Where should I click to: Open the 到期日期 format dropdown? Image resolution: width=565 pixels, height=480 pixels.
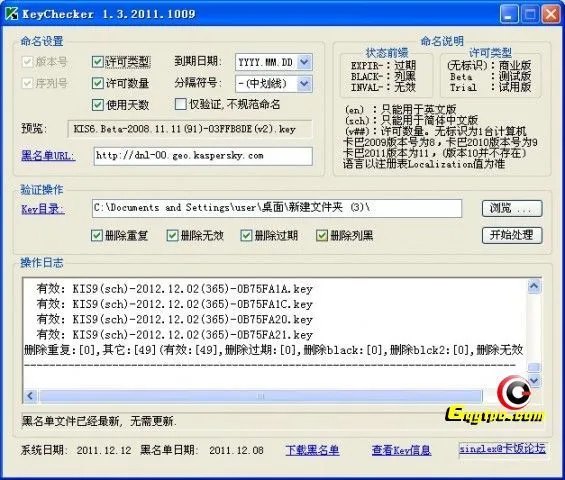click(304, 62)
